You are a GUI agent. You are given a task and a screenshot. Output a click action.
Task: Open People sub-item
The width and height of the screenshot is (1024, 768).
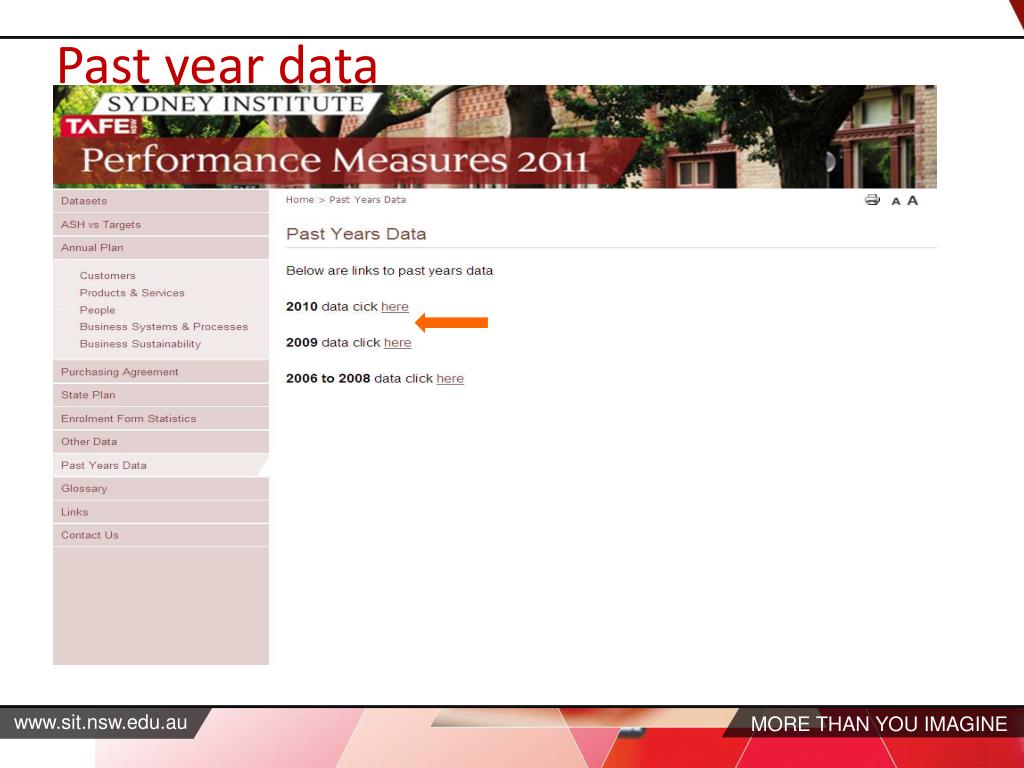pyautogui.click(x=97, y=310)
